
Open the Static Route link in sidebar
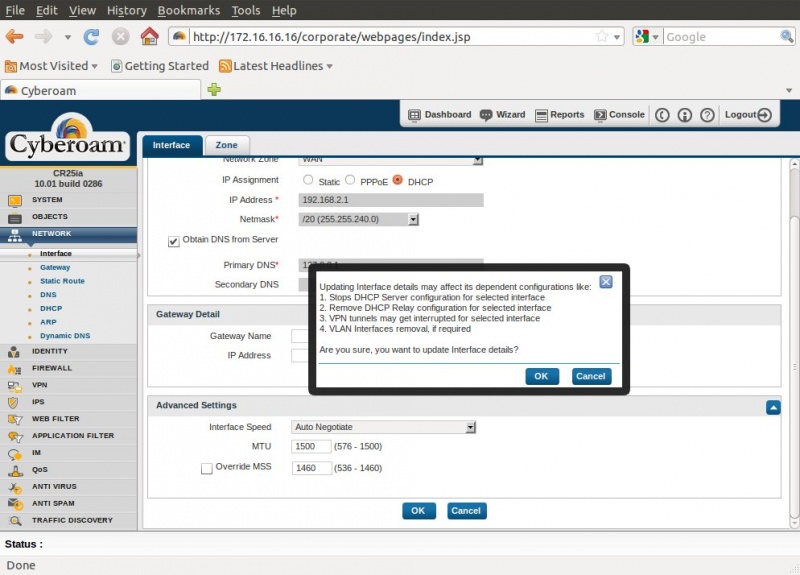[62, 281]
